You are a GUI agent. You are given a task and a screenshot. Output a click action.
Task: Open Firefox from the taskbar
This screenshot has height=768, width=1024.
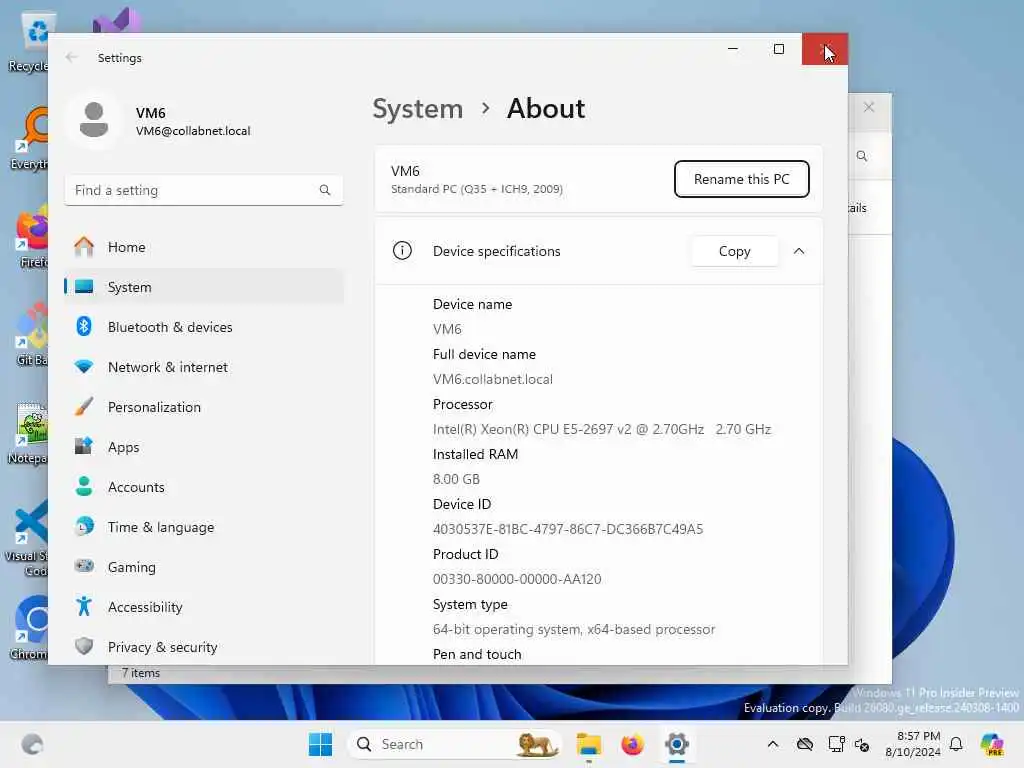click(632, 744)
